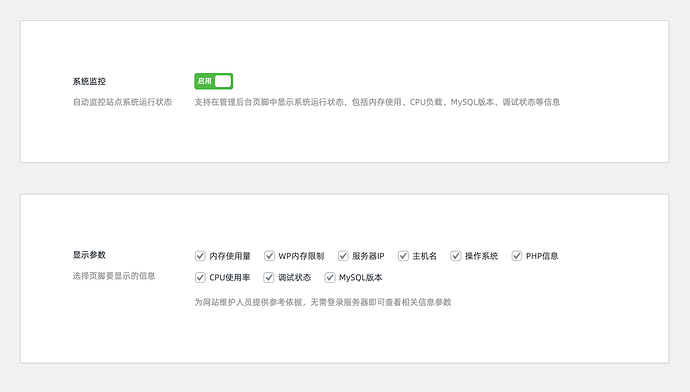Uncheck the CPU使用率 checkbox
Viewport: 690px width, 392px height.
[200, 277]
